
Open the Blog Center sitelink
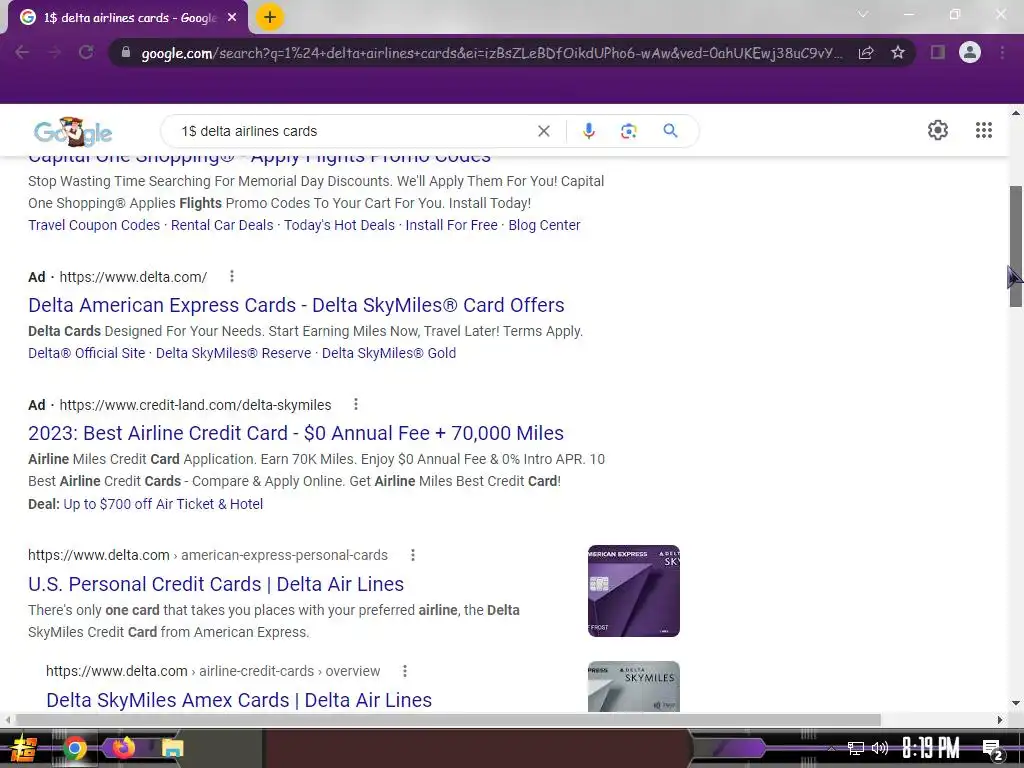pos(544,225)
